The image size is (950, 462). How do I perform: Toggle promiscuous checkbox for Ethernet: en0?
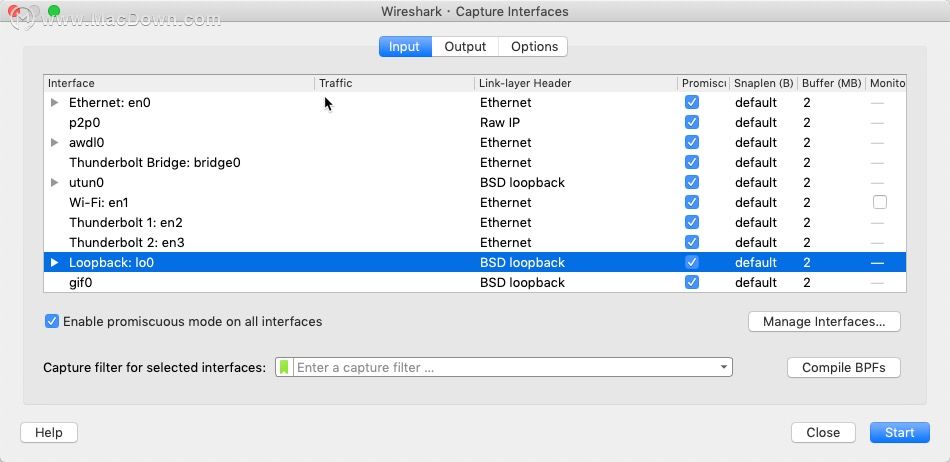[692, 102]
